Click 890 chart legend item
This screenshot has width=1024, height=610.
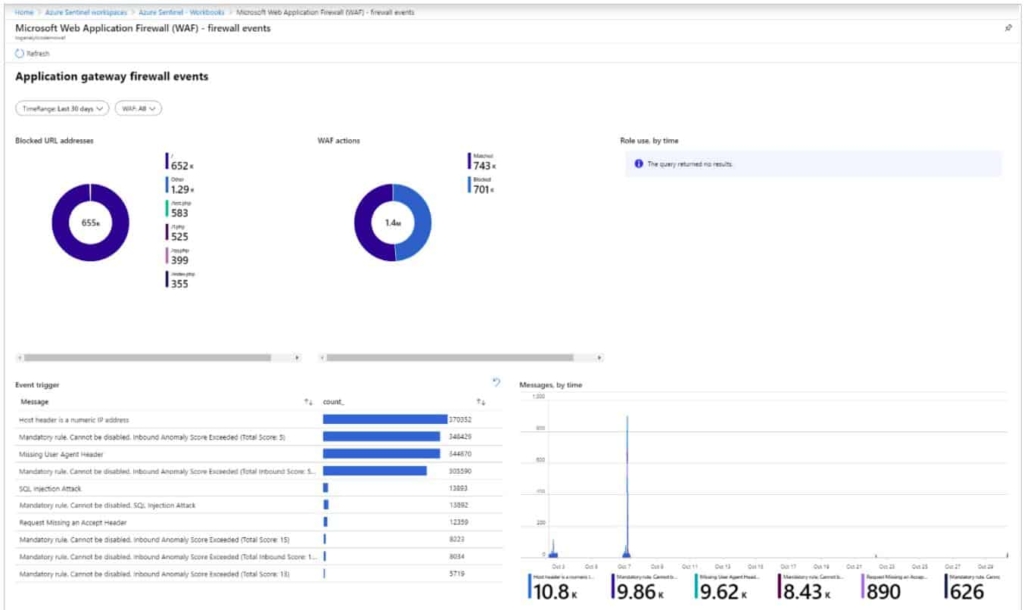[x=893, y=587]
